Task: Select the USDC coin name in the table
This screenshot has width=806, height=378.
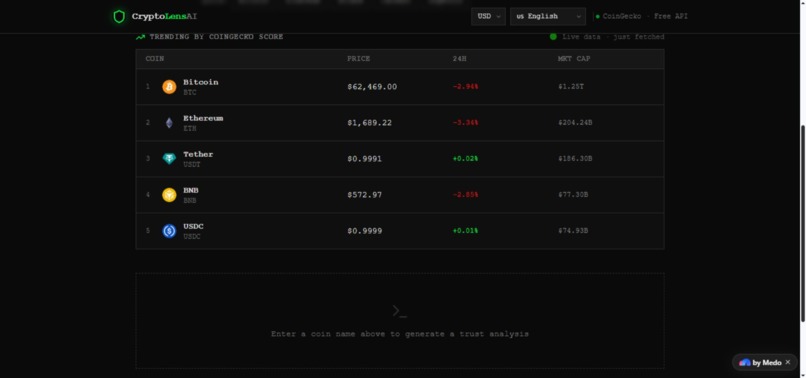Action: click(193, 226)
